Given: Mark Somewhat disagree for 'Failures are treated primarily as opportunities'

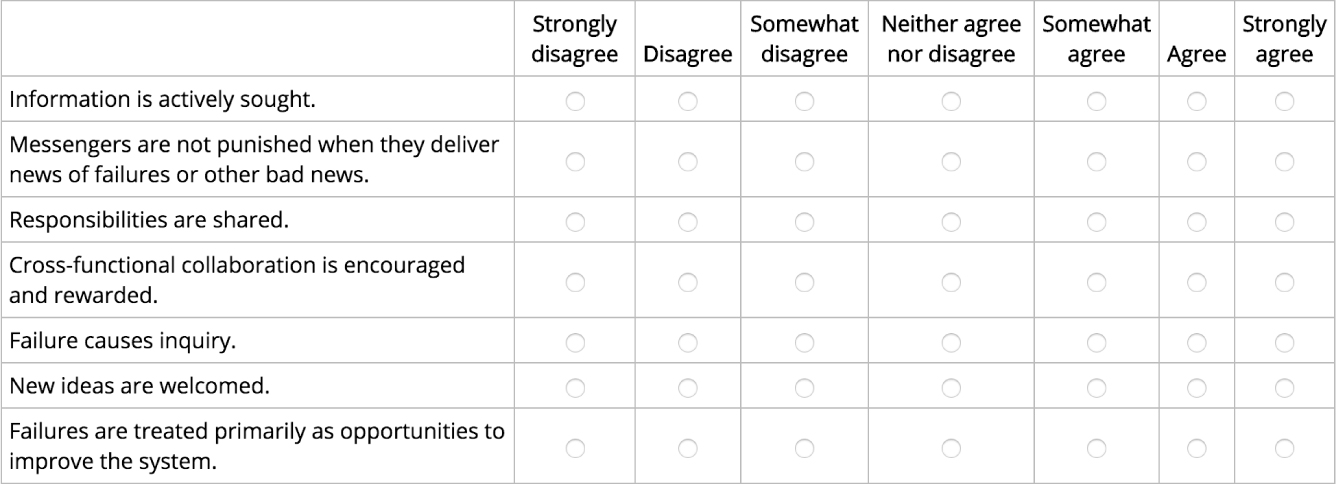Looking at the screenshot, I should point(804,446).
